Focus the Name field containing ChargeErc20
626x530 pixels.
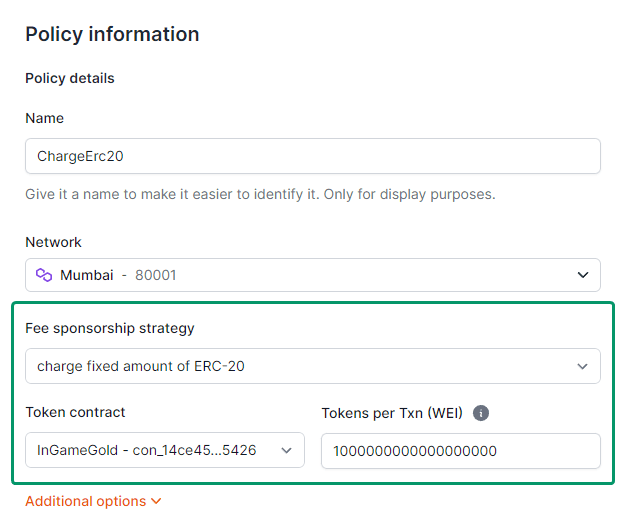pyautogui.click(x=313, y=156)
